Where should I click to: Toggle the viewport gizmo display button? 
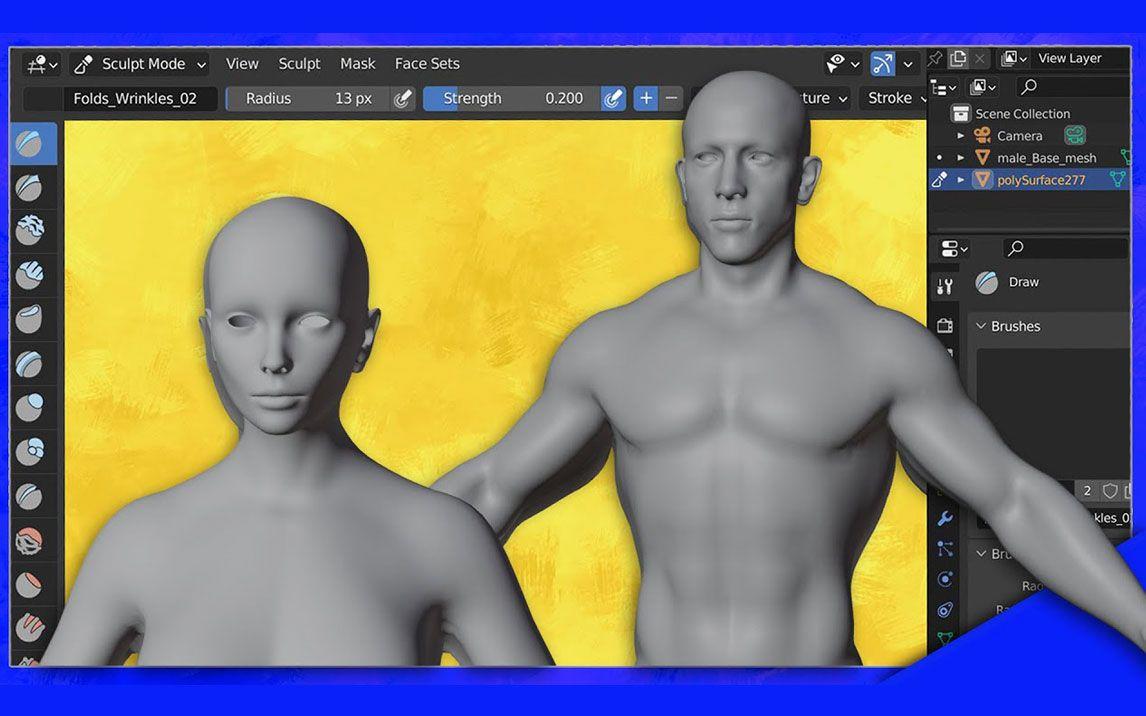coord(882,64)
